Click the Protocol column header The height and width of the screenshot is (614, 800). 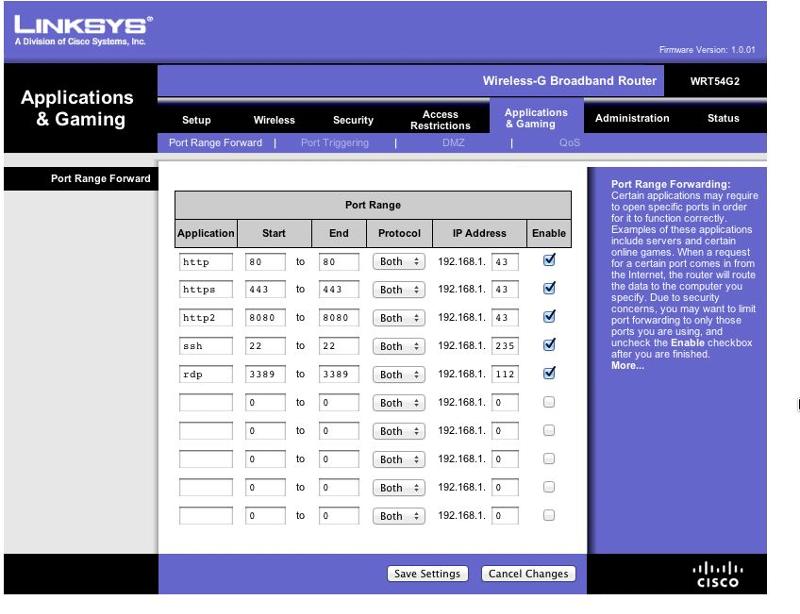point(399,233)
